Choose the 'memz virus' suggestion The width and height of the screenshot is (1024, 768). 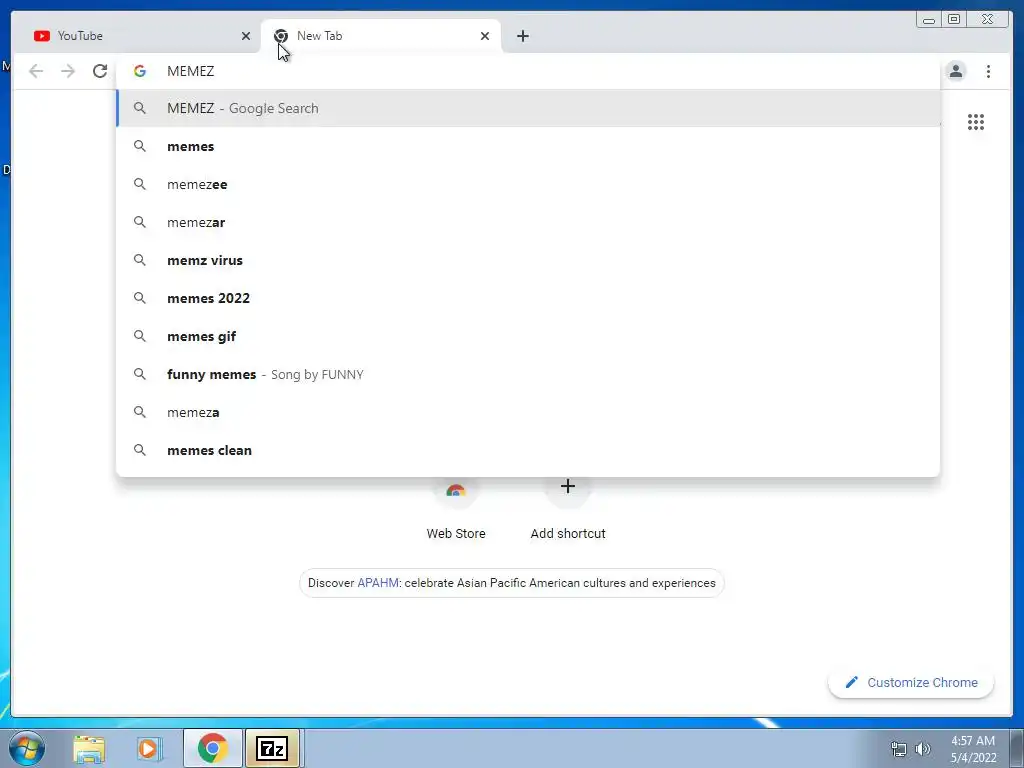tap(528, 260)
